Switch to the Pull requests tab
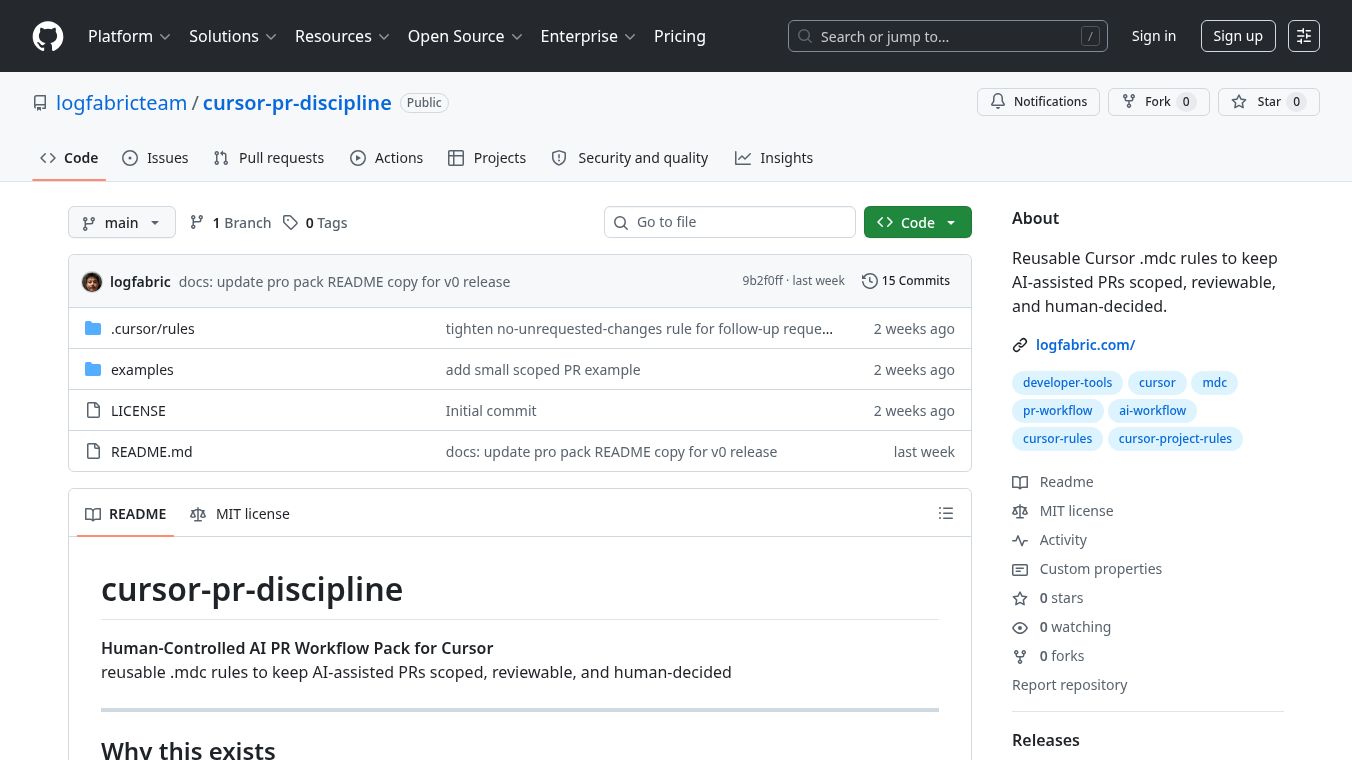Image resolution: width=1352 pixels, height=760 pixels. point(269,158)
